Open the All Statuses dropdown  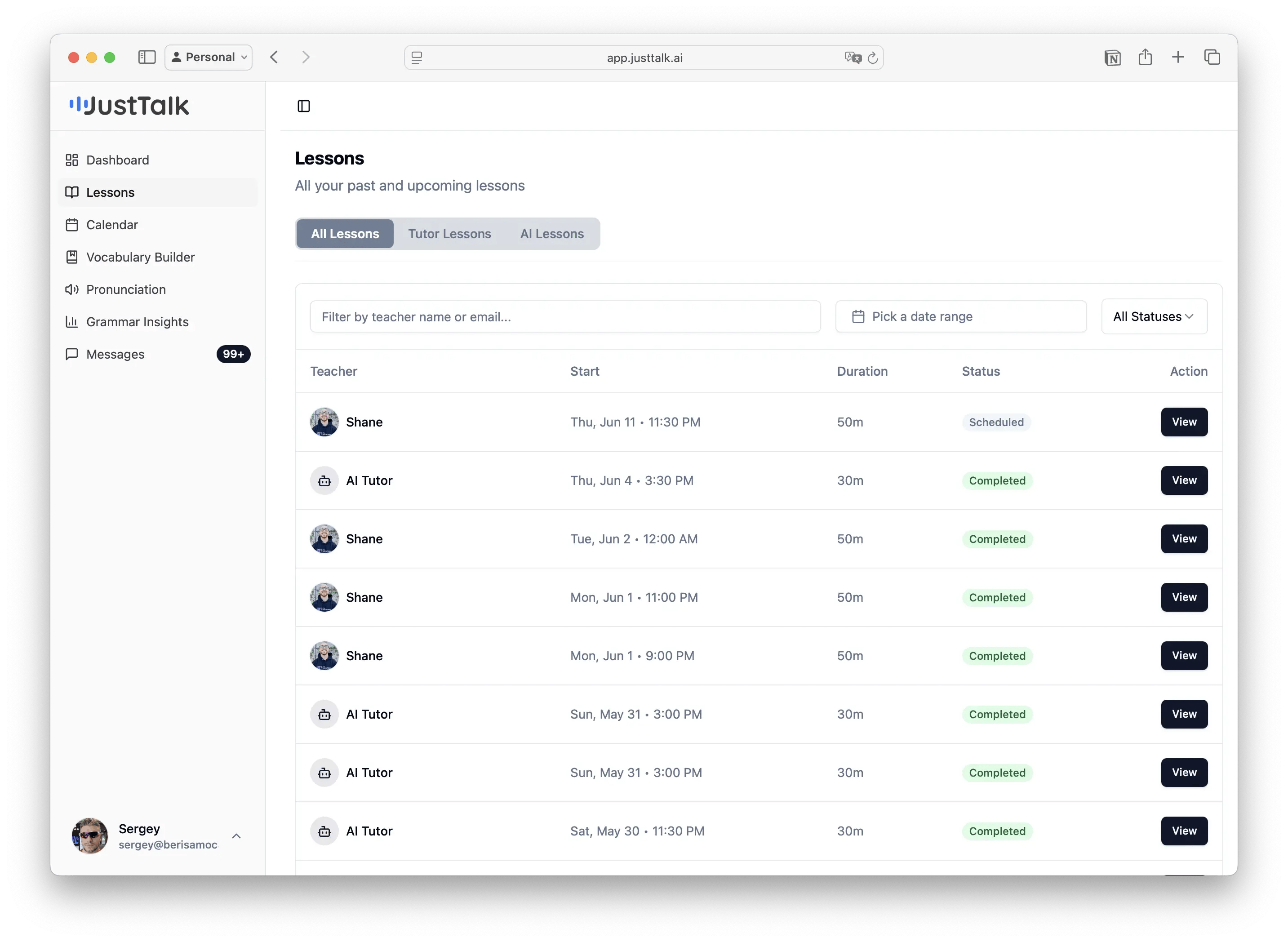tap(1154, 317)
